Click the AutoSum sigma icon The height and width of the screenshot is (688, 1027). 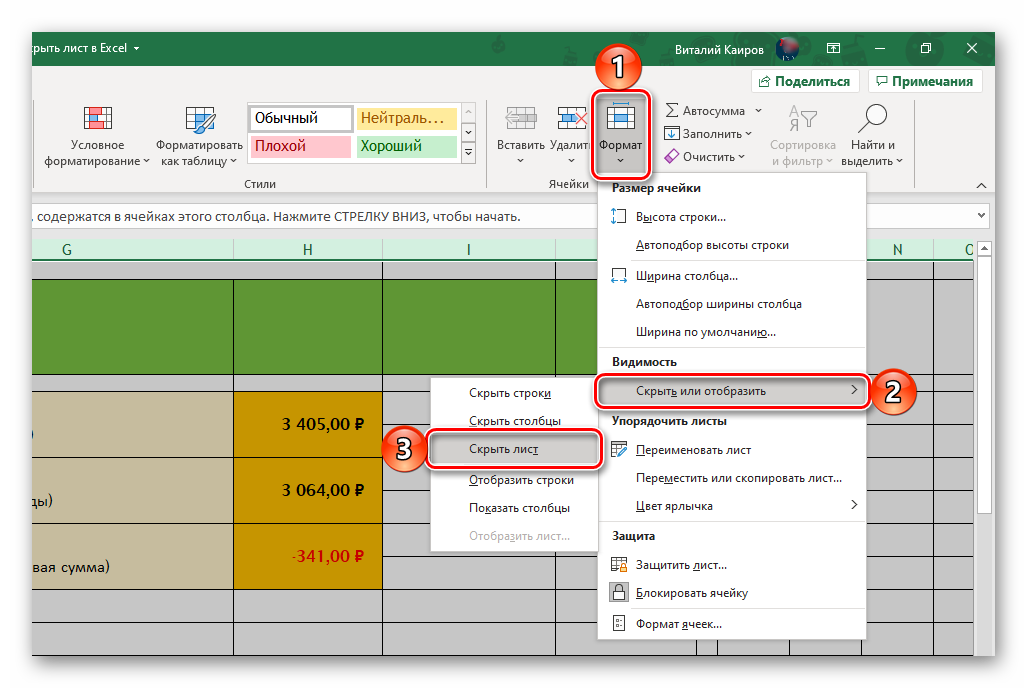(672, 110)
